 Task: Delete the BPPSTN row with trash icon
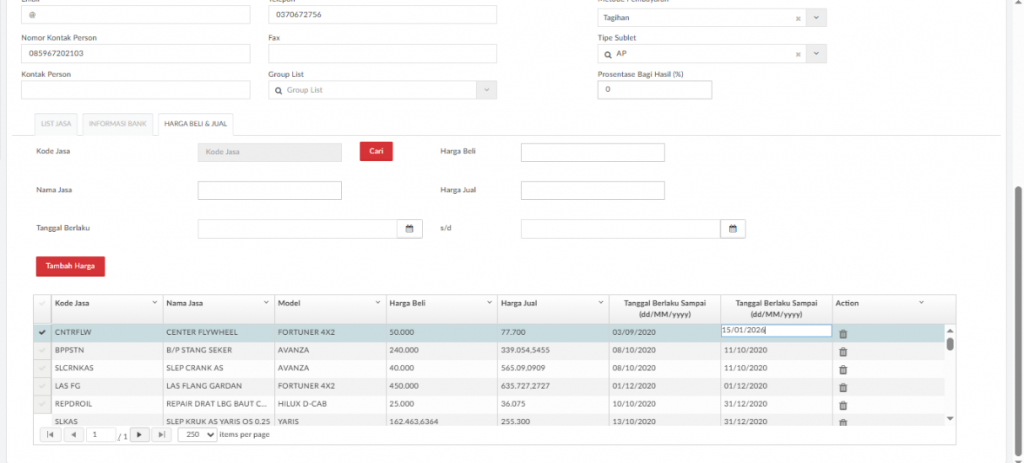[842, 351]
